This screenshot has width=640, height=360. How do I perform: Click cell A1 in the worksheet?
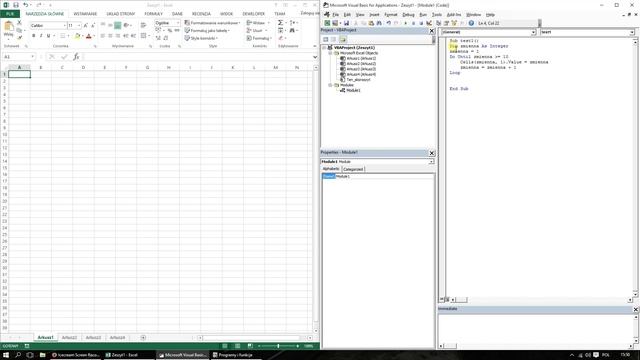click(x=19, y=74)
